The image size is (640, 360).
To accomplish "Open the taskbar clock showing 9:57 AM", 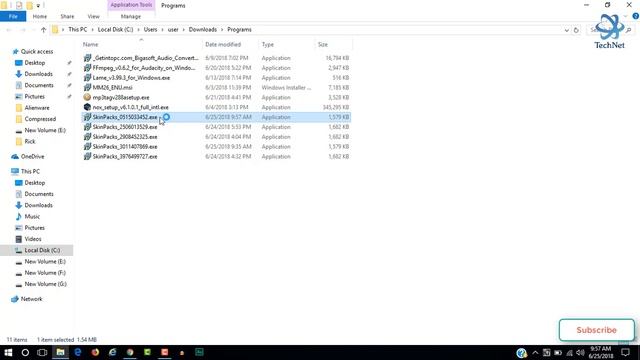I will coord(601,353).
